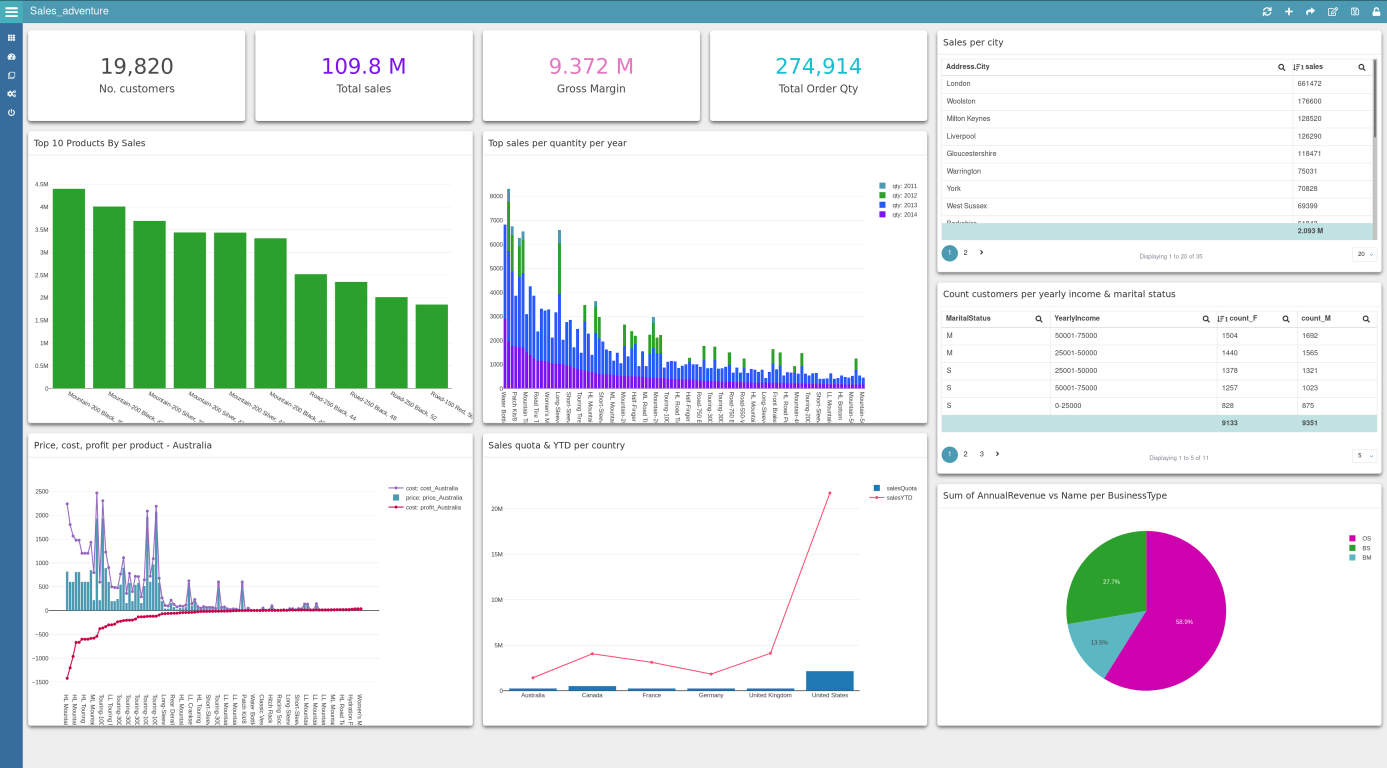Viewport: 1387px width, 768px height.
Task: Go to page 2 of Sales per city
Action: (x=965, y=253)
